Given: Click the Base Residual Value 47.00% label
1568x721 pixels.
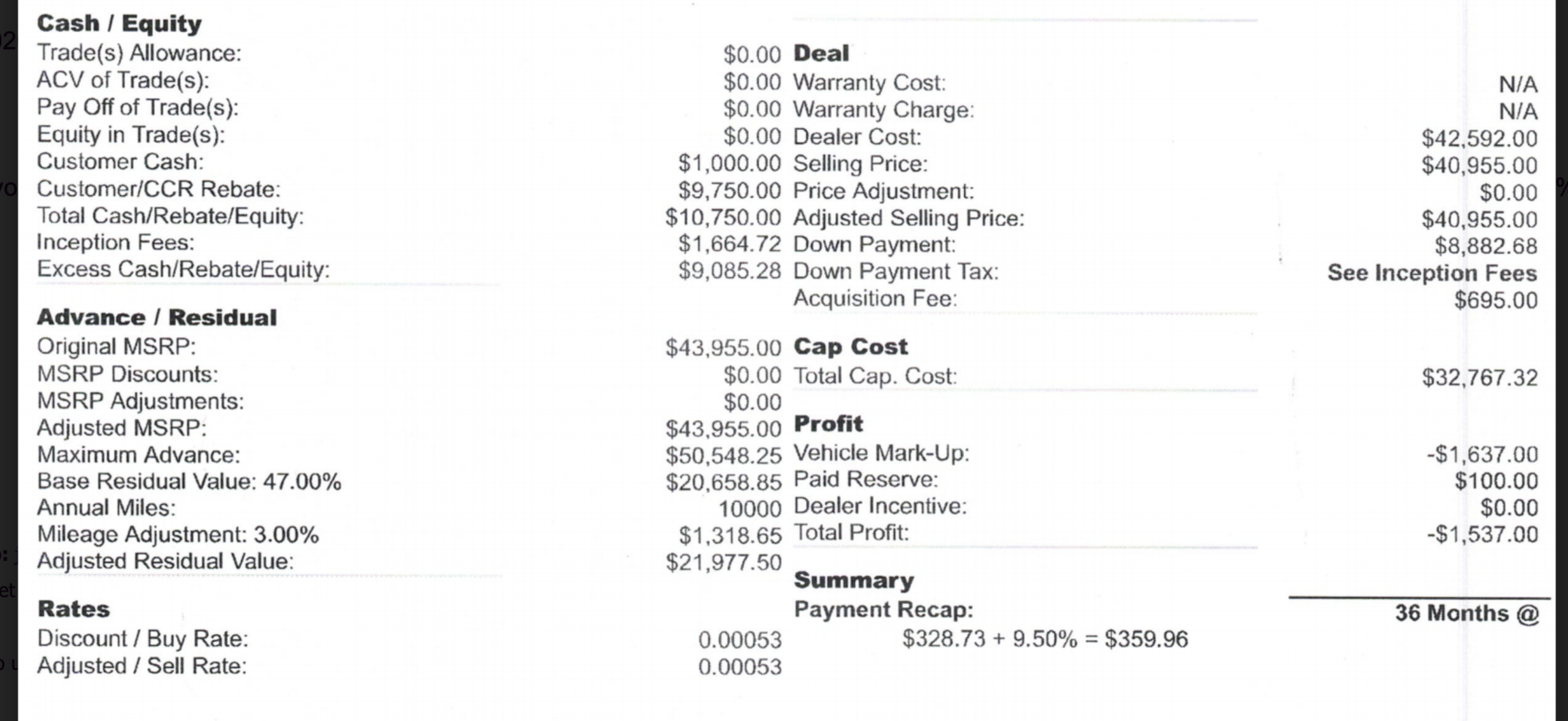Looking at the screenshot, I should [x=188, y=482].
